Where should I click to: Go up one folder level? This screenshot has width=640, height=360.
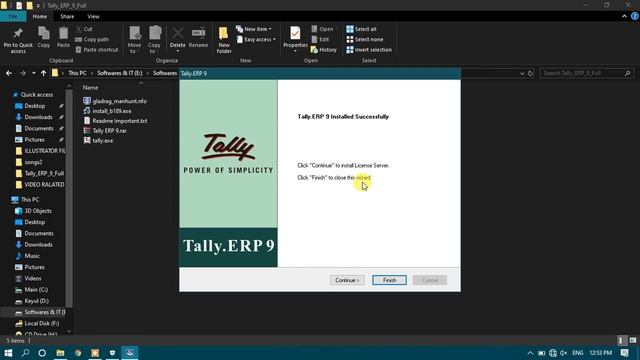[x=43, y=73]
